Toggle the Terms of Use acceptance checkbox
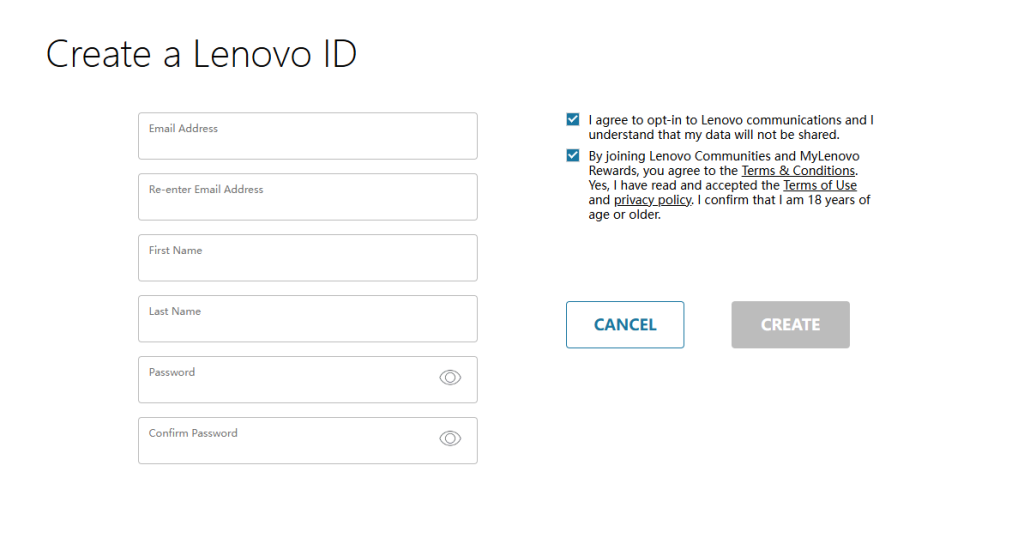This screenshot has height=544, width=1024. click(573, 155)
